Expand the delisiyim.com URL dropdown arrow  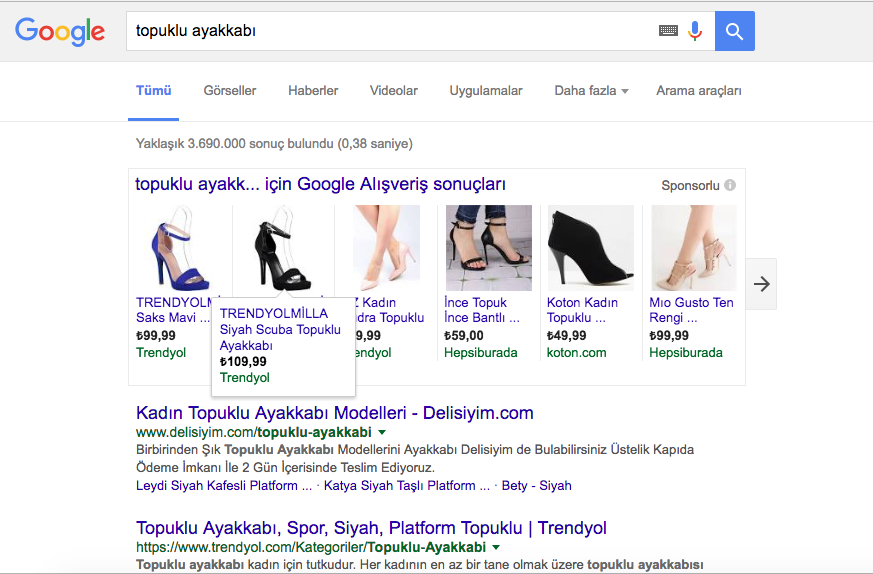coord(382,432)
